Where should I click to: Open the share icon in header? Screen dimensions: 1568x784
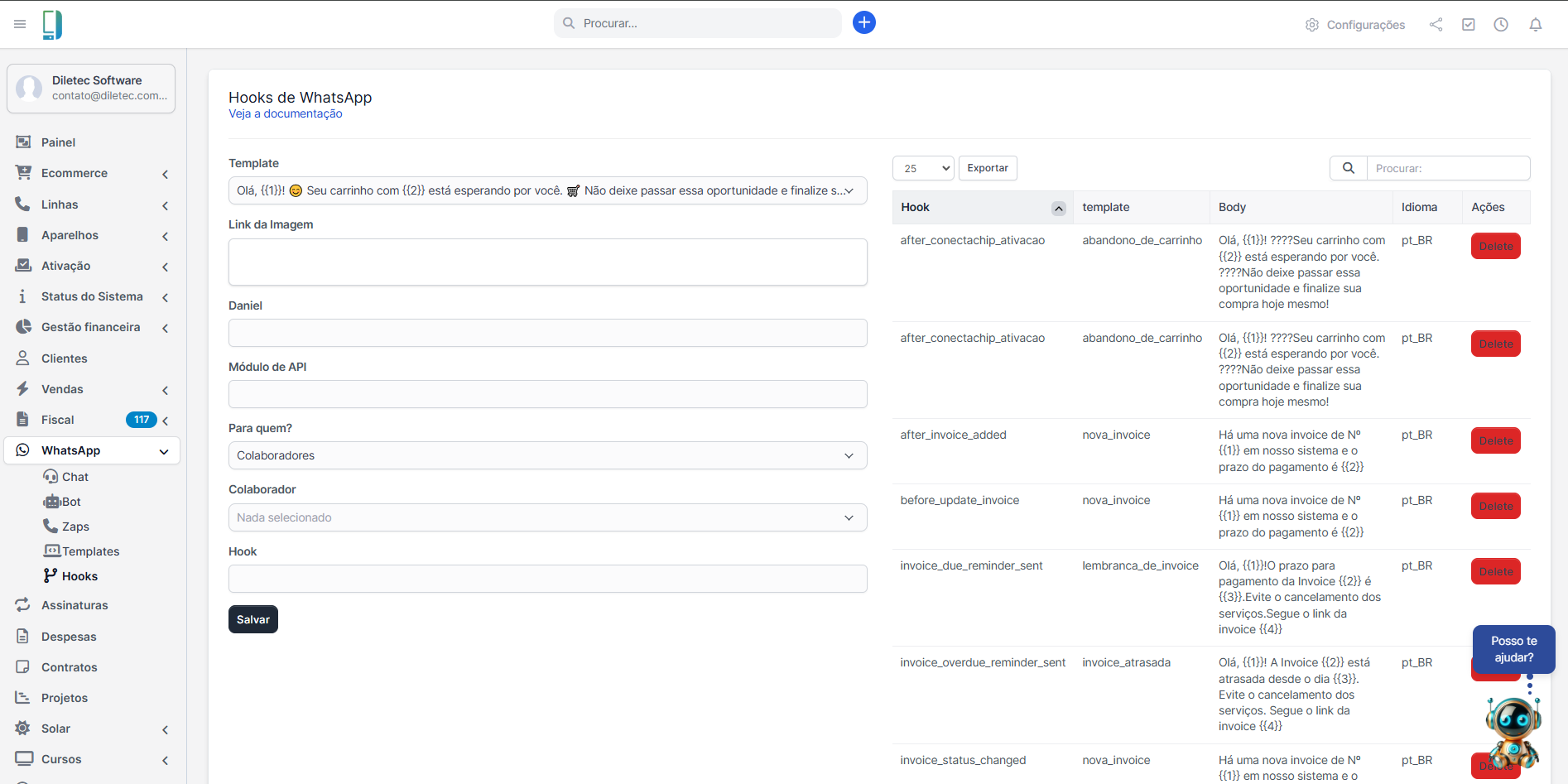pos(1436,25)
